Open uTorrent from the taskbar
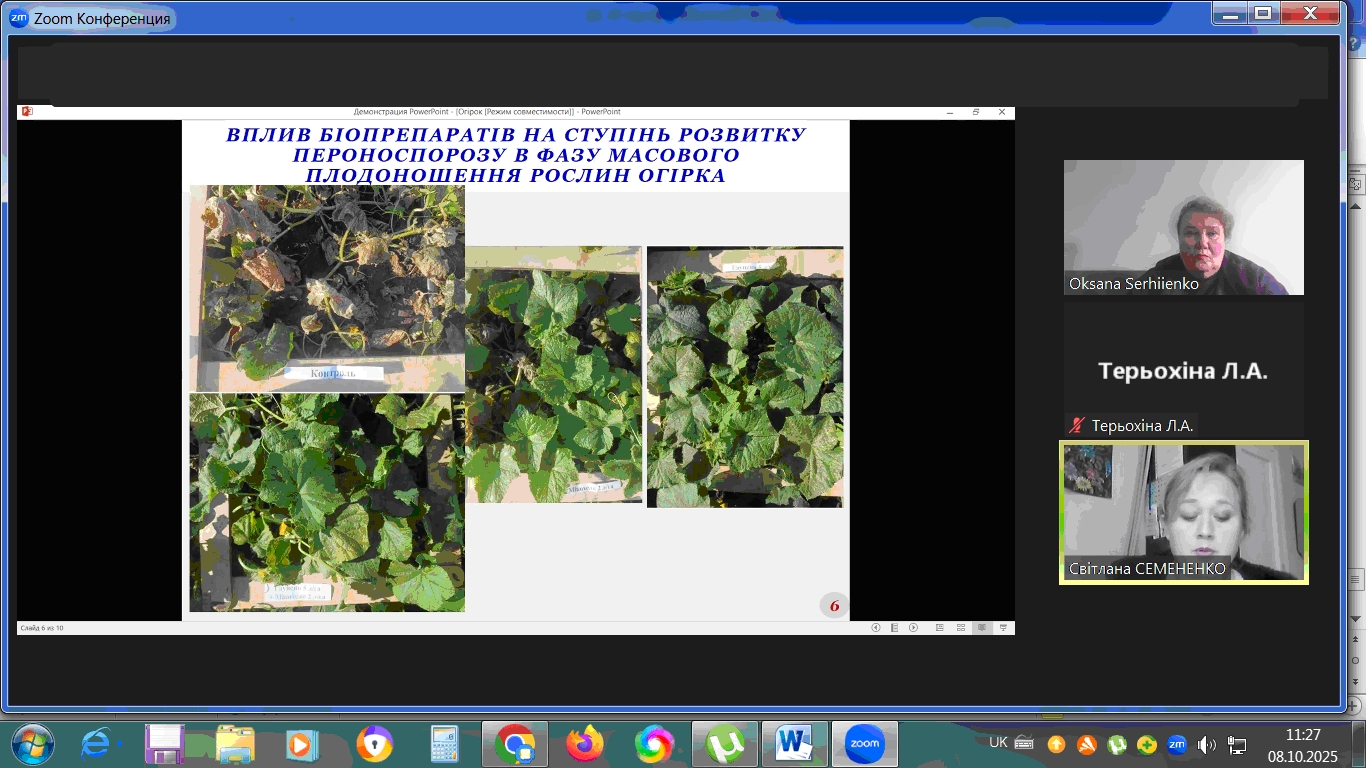The image size is (1366, 768). [x=725, y=744]
